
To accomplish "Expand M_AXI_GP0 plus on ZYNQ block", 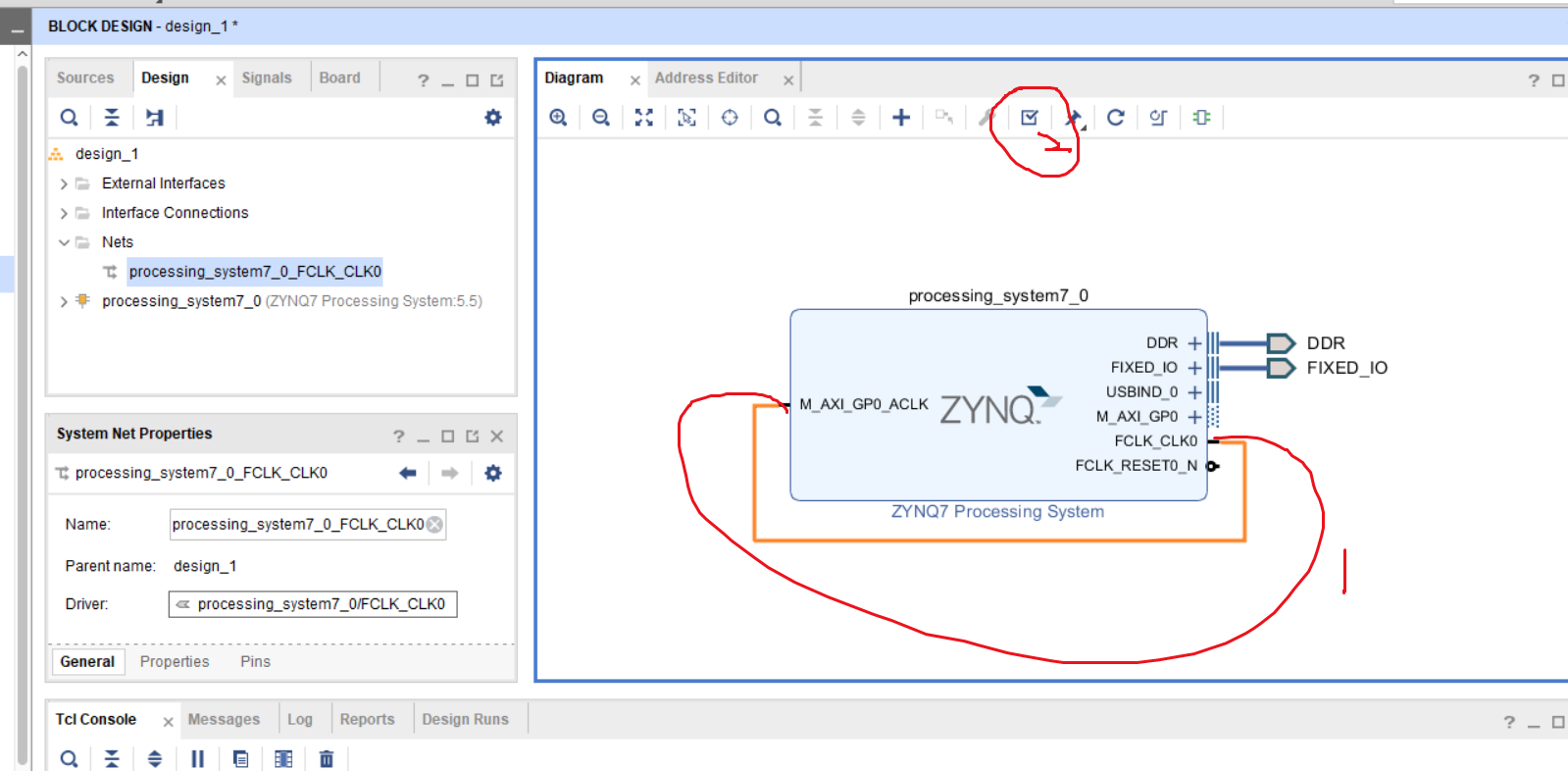I will [1194, 417].
